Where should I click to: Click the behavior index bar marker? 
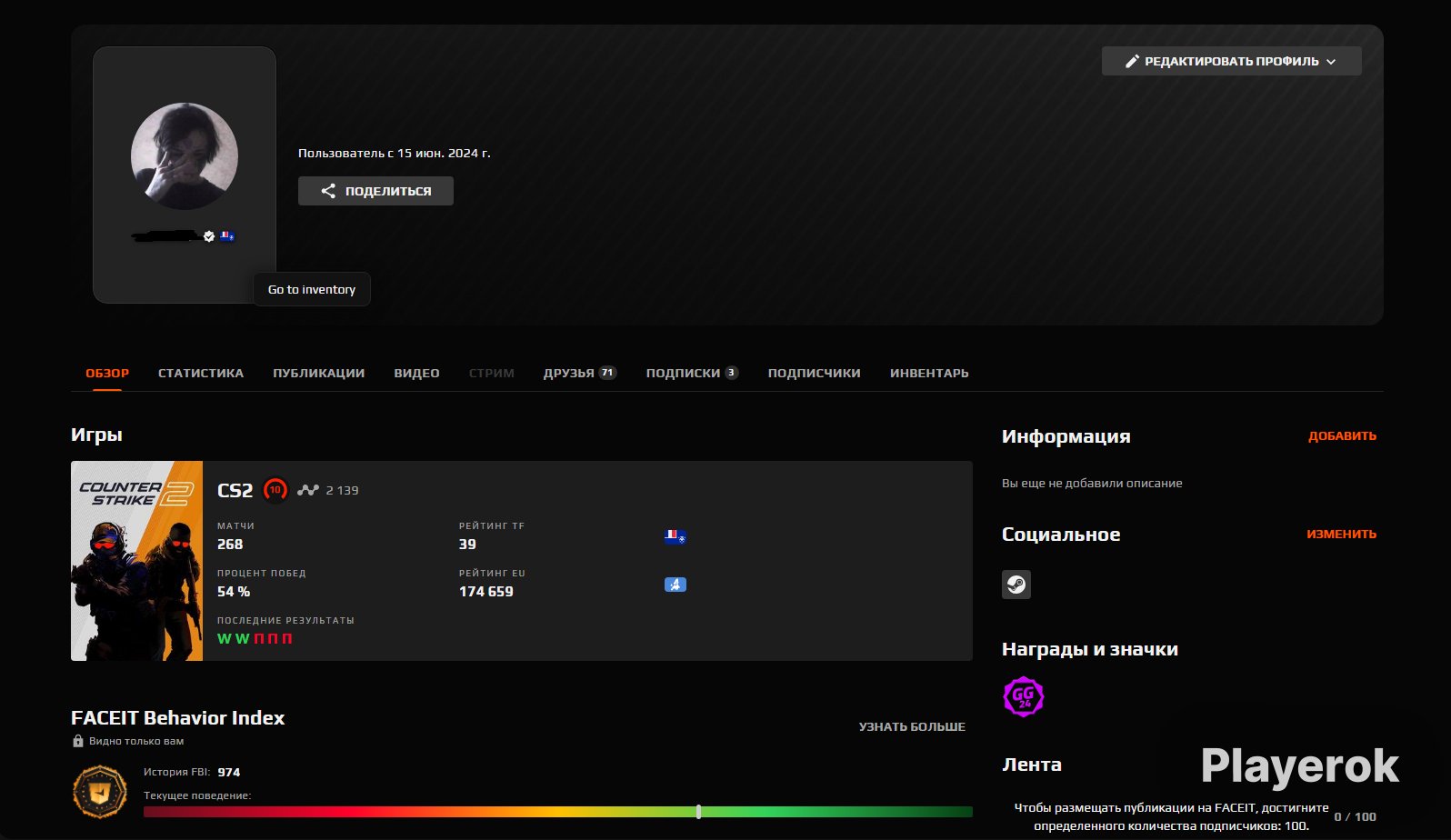point(698,812)
